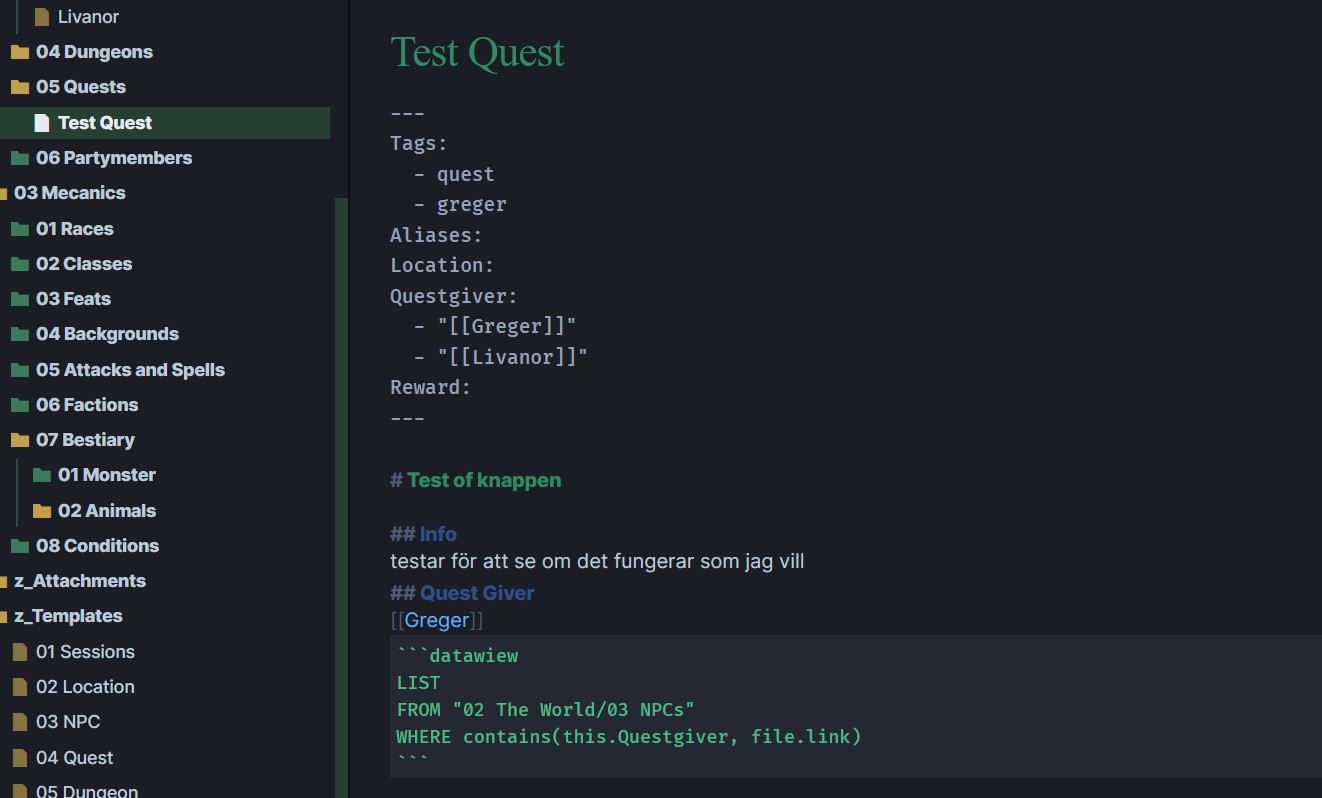Click the file icon beside Test Quest
Image resolution: width=1322 pixels, height=798 pixels.
pos(42,123)
